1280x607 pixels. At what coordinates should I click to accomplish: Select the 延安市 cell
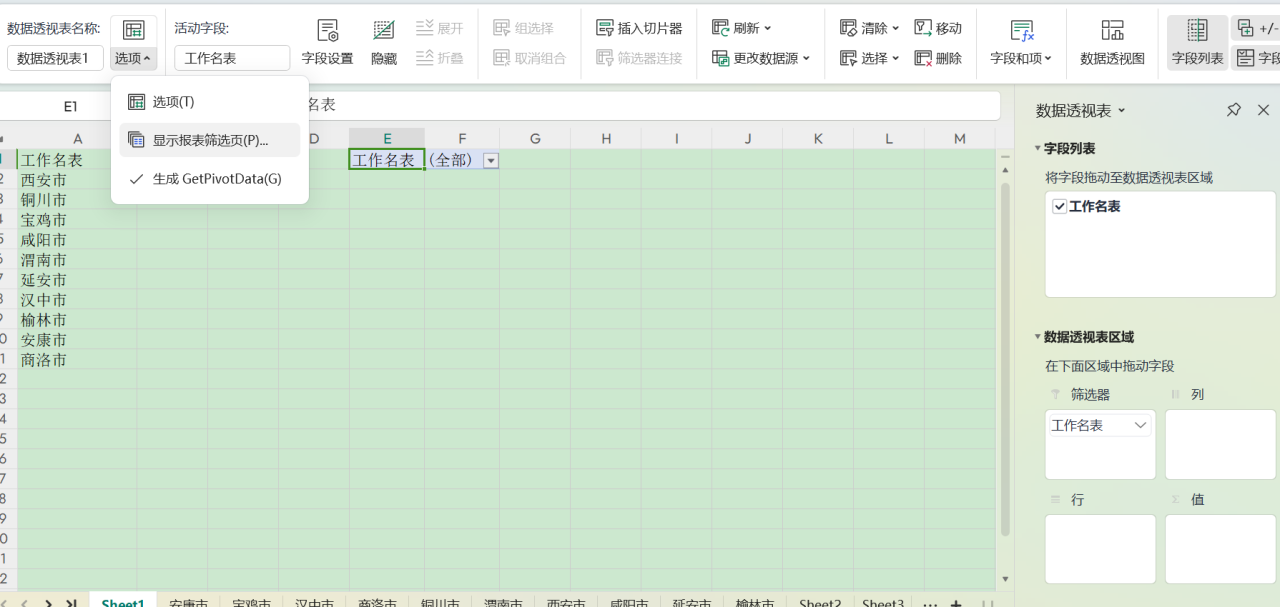tap(77, 280)
